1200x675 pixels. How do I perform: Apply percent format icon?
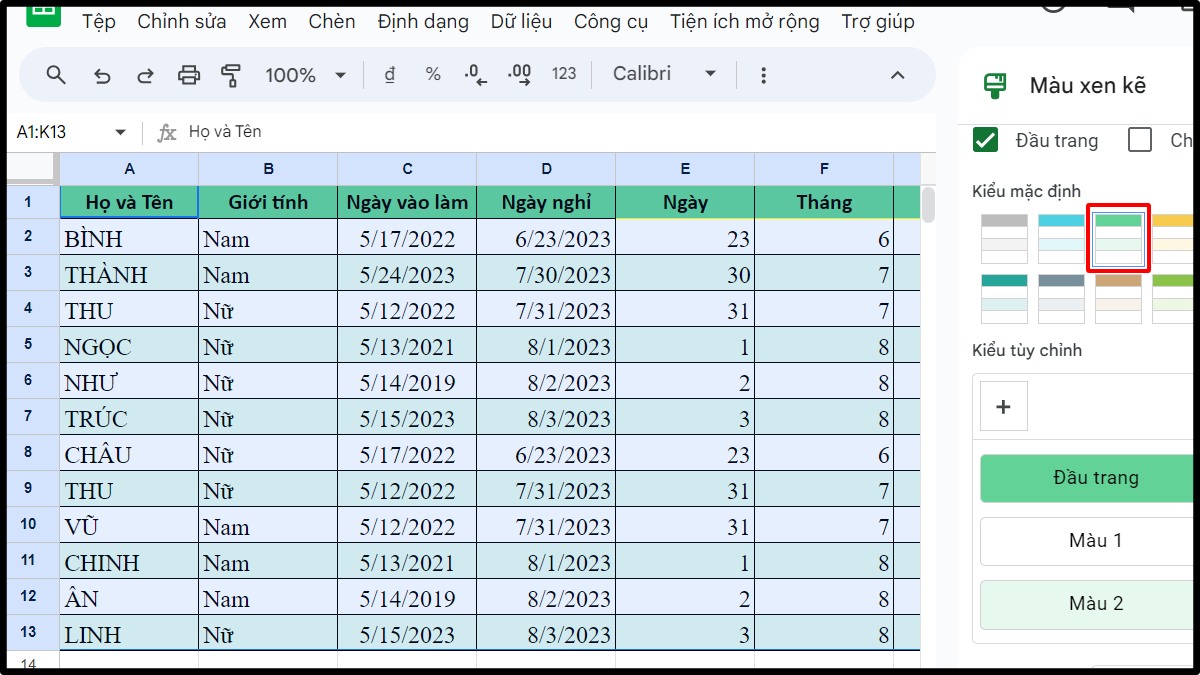(x=433, y=75)
